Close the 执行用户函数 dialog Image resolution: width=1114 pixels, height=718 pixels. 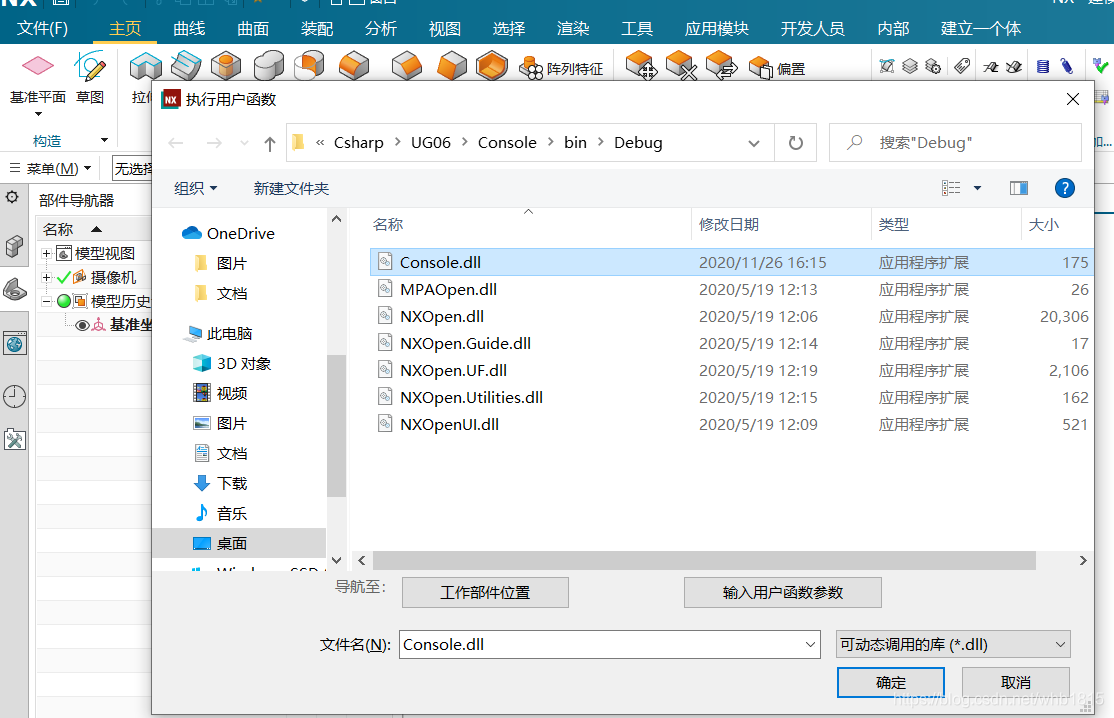[1073, 99]
